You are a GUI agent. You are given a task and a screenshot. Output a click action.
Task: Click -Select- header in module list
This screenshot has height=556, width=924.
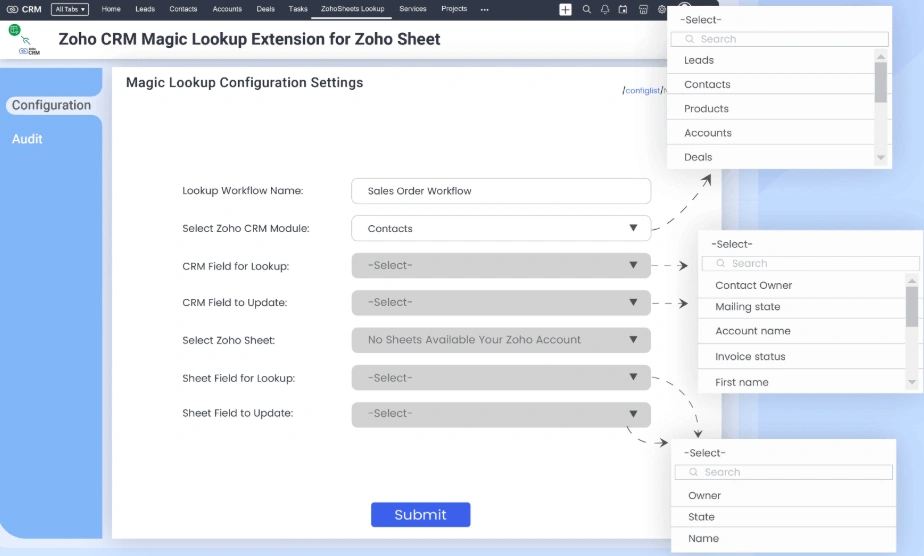(x=701, y=20)
